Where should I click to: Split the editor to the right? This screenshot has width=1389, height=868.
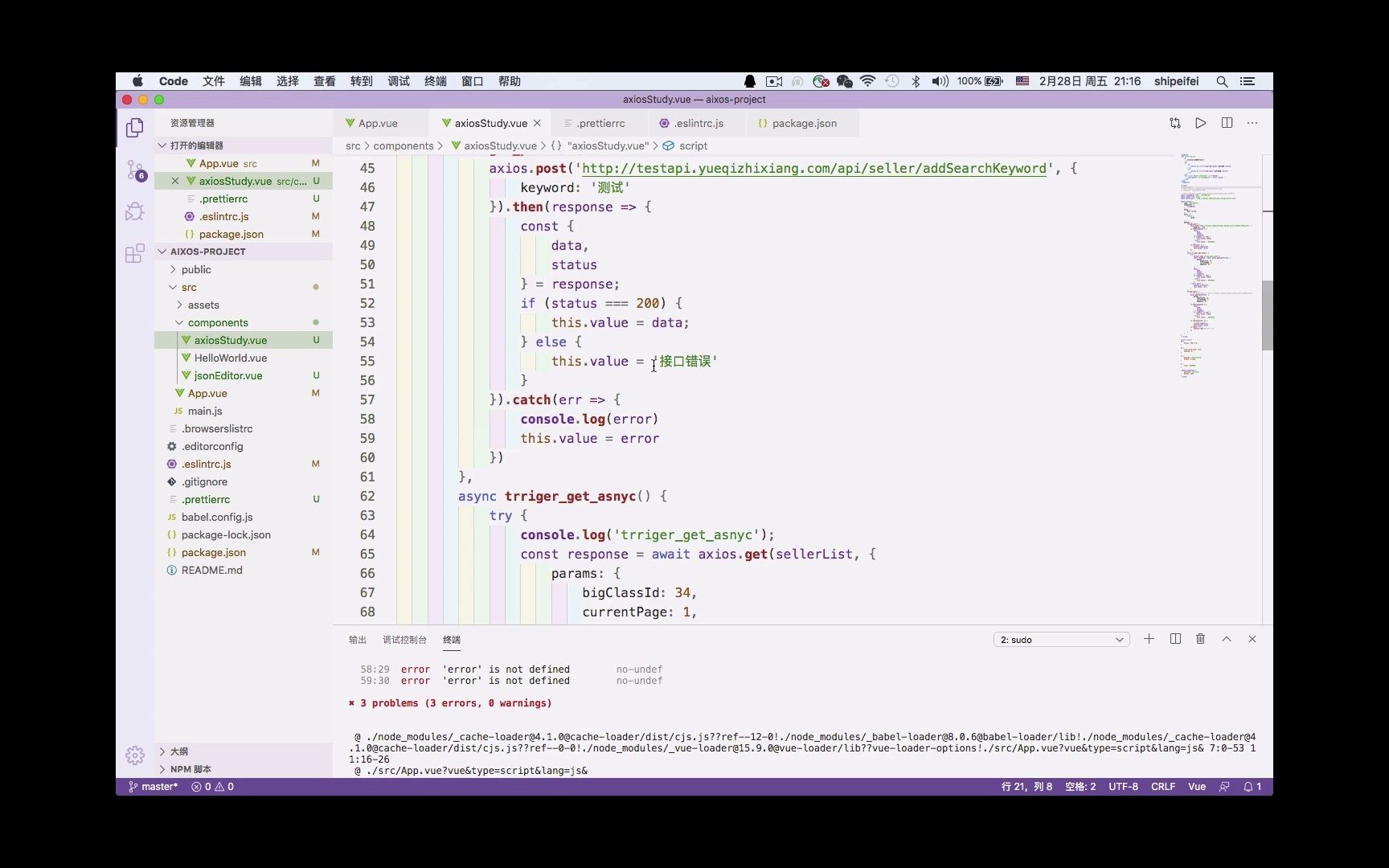[1227, 123]
